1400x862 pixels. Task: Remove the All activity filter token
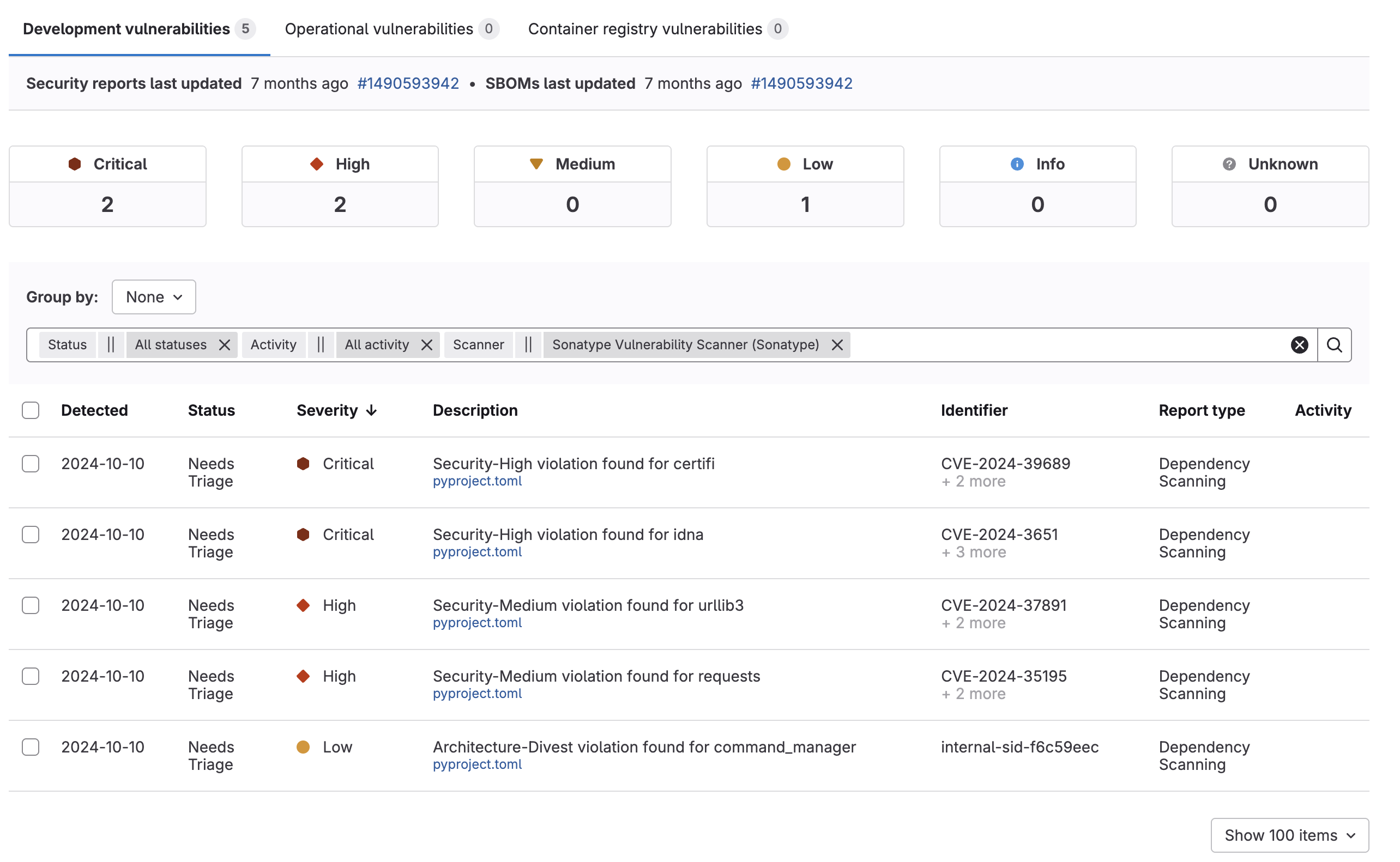point(426,345)
